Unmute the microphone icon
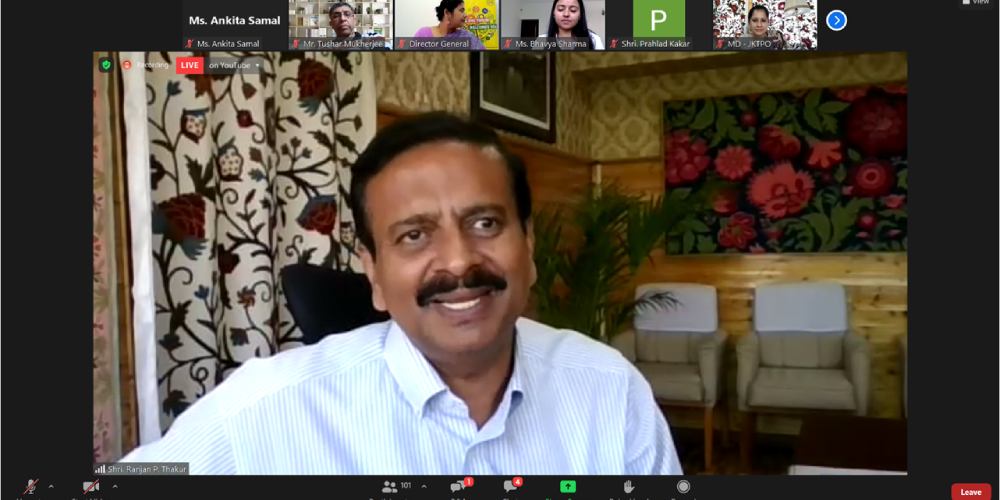This screenshot has width=1000, height=500. pyautogui.click(x=31, y=487)
